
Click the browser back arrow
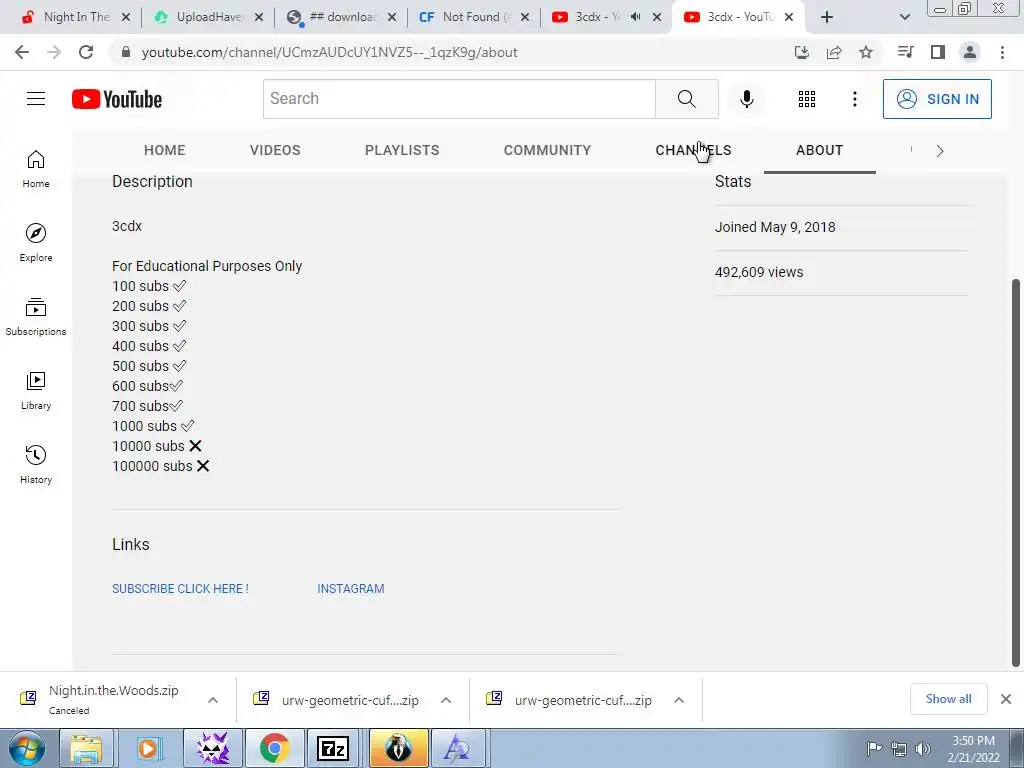[22, 52]
